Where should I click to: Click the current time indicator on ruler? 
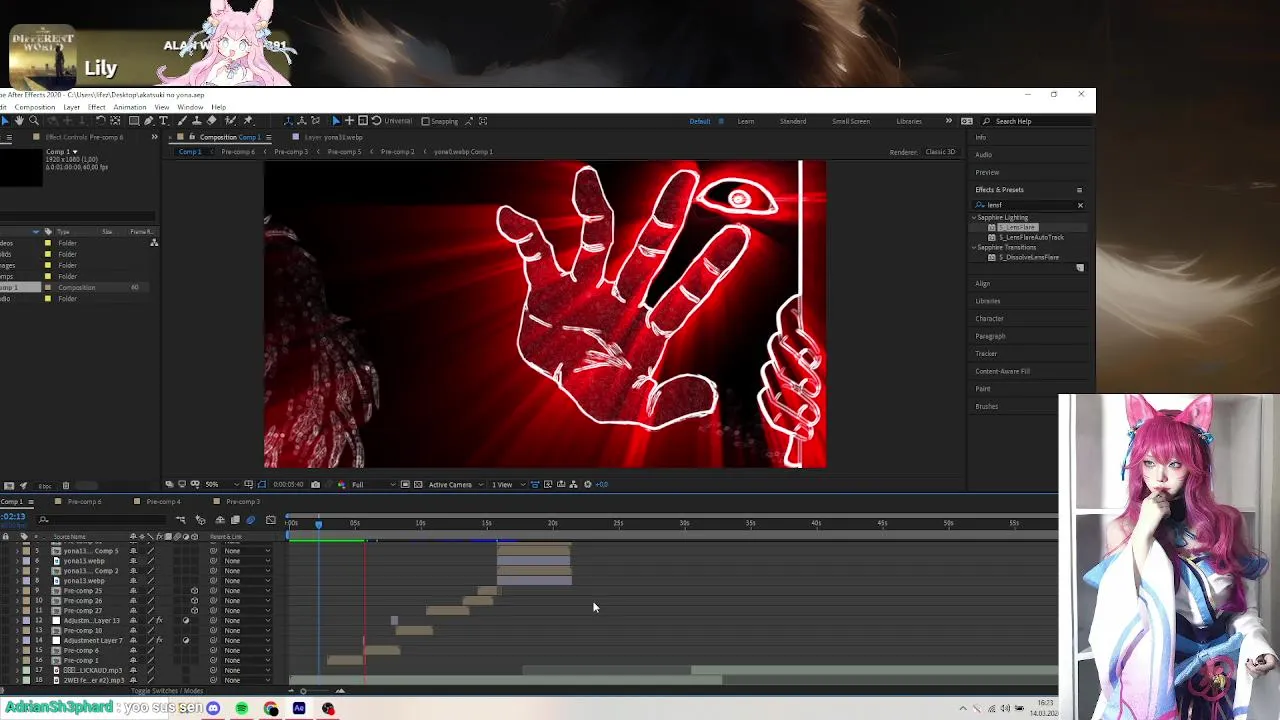pos(319,523)
